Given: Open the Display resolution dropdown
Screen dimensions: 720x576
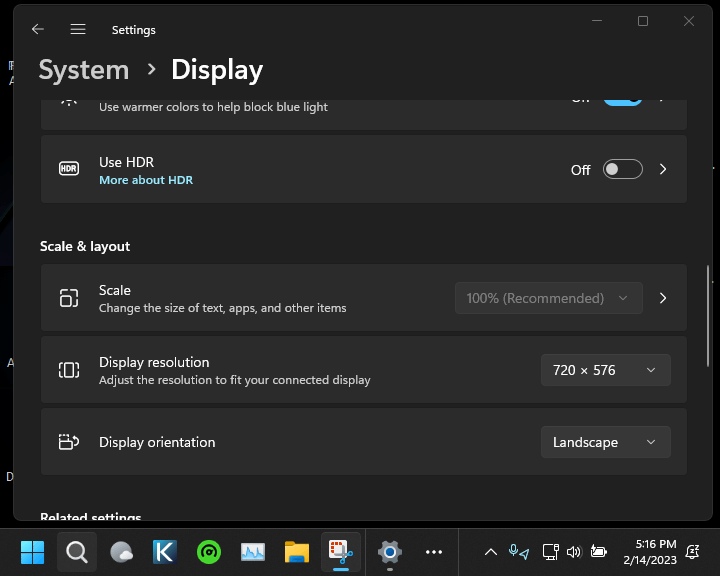Looking at the screenshot, I should 605,370.
